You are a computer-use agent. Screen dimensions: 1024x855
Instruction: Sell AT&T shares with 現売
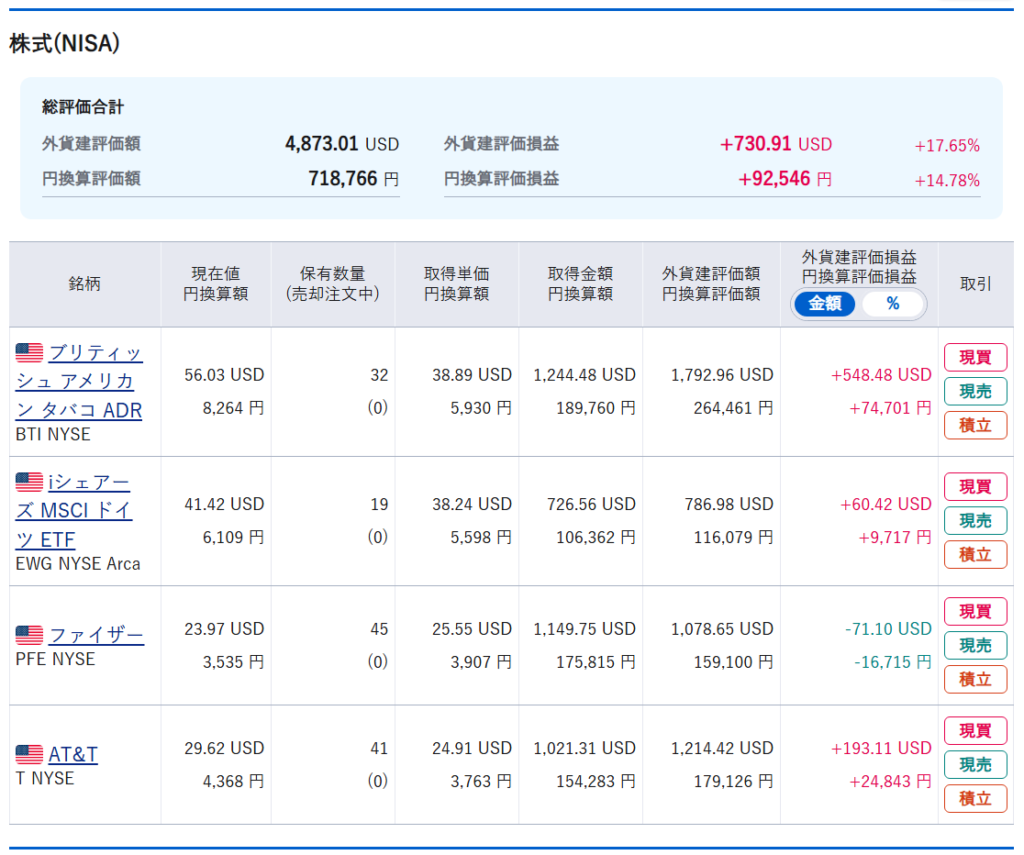pyautogui.click(x=975, y=764)
